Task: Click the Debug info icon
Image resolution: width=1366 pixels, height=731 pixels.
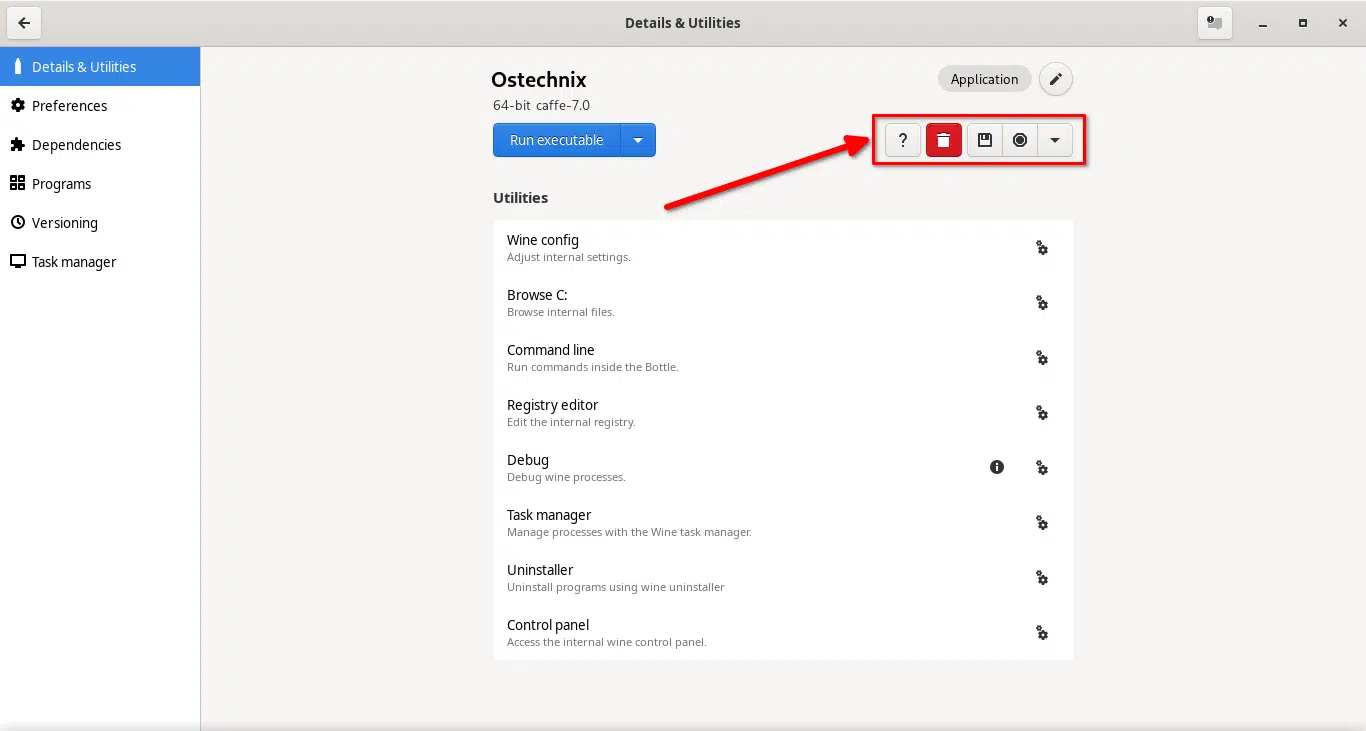Action: [x=996, y=467]
